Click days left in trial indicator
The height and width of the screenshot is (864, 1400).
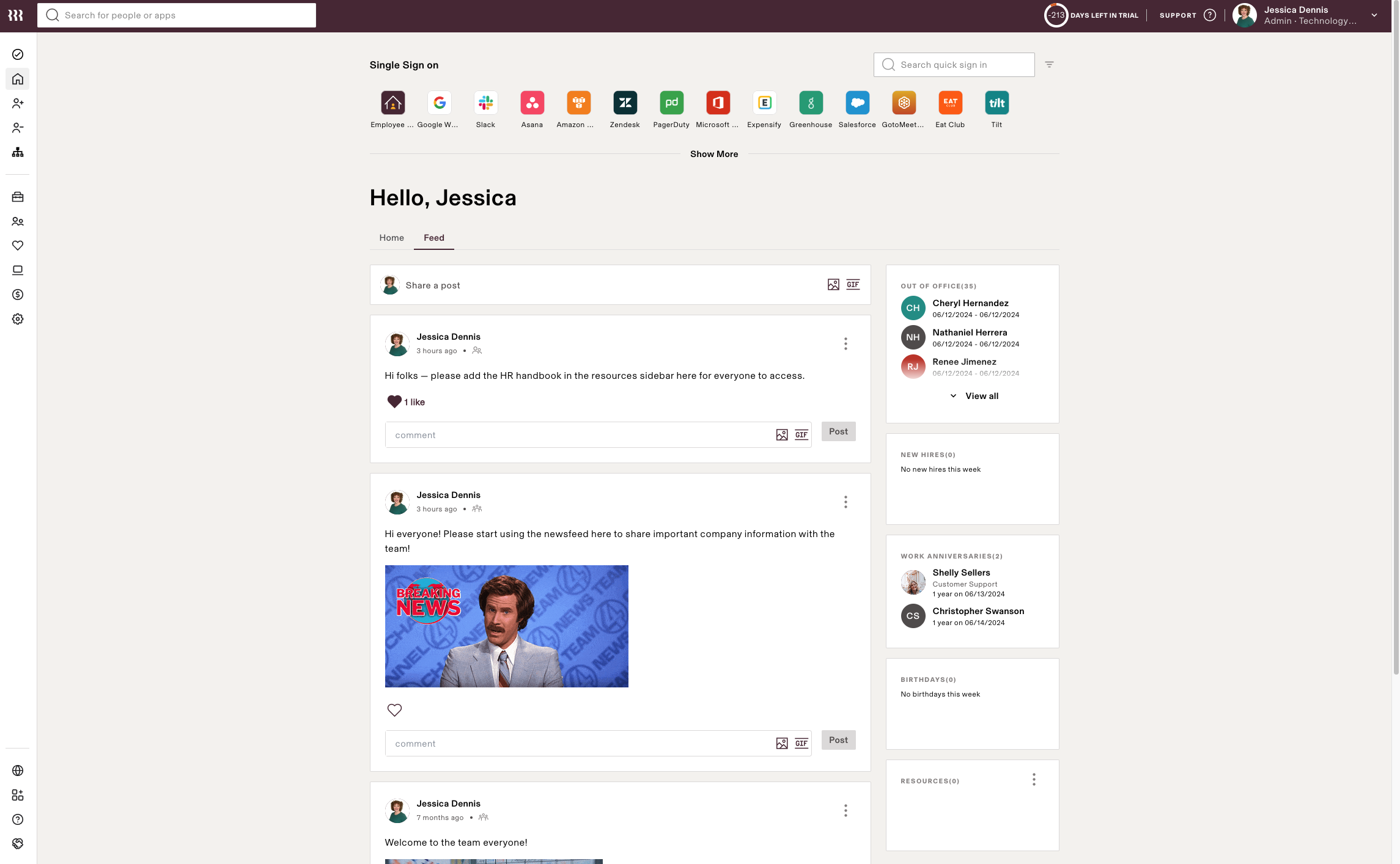point(1091,15)
